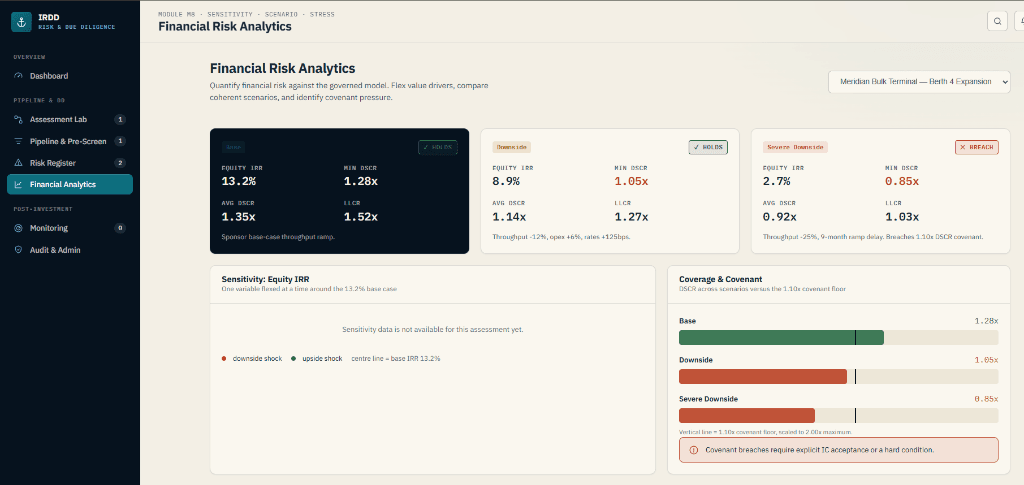Click the Pipeline & Pre-Screen filter icon

pos(18,141)
